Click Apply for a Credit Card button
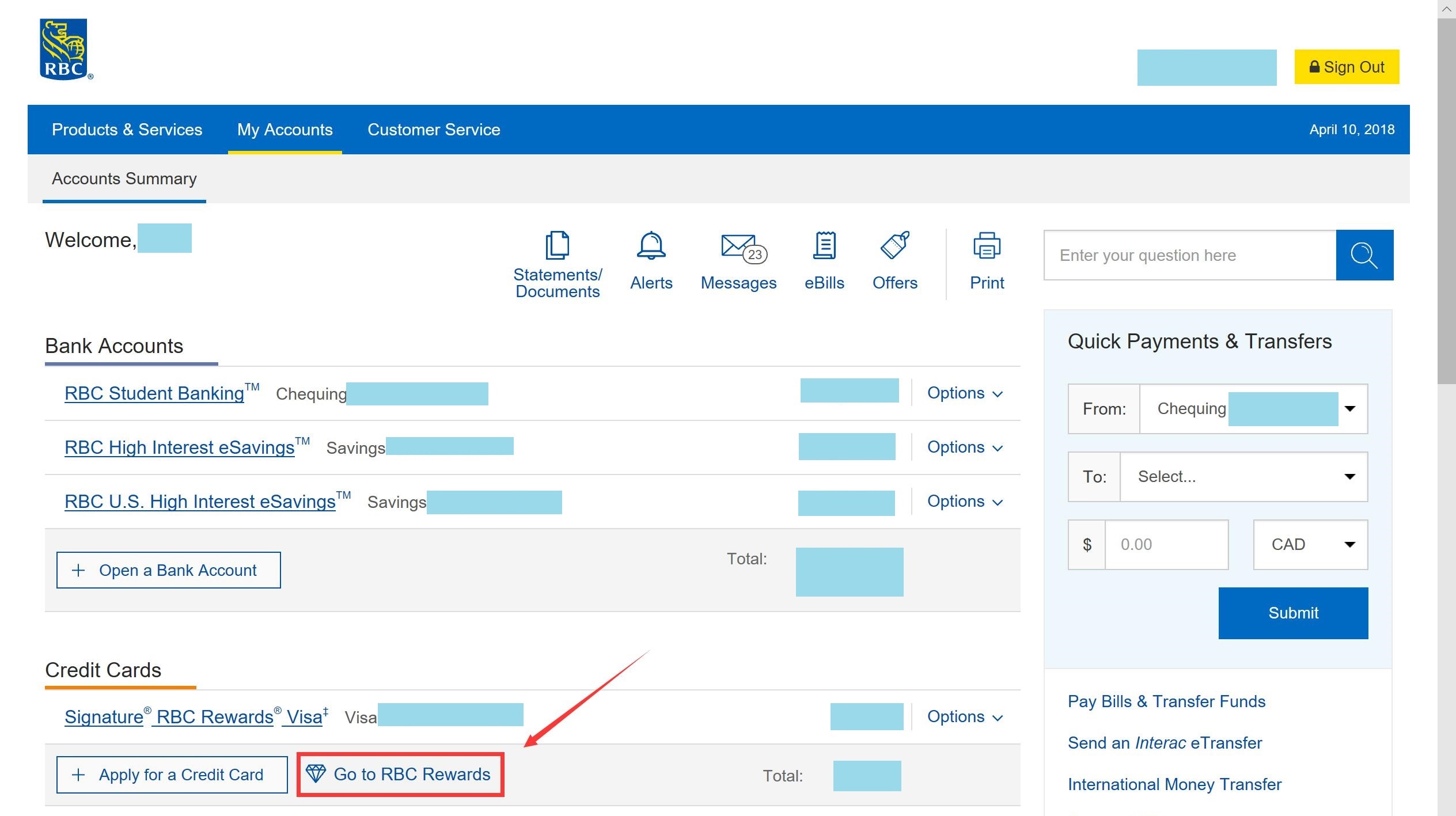Screen dimensions: 1456x816 point(172,775)
